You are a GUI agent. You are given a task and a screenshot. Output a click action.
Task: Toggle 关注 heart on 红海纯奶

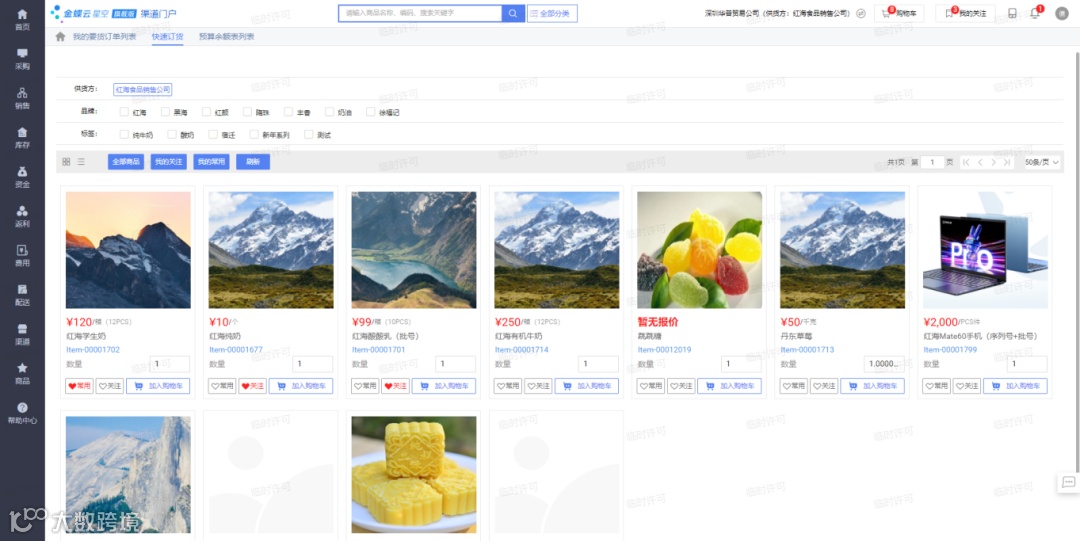tap(253, 386)
